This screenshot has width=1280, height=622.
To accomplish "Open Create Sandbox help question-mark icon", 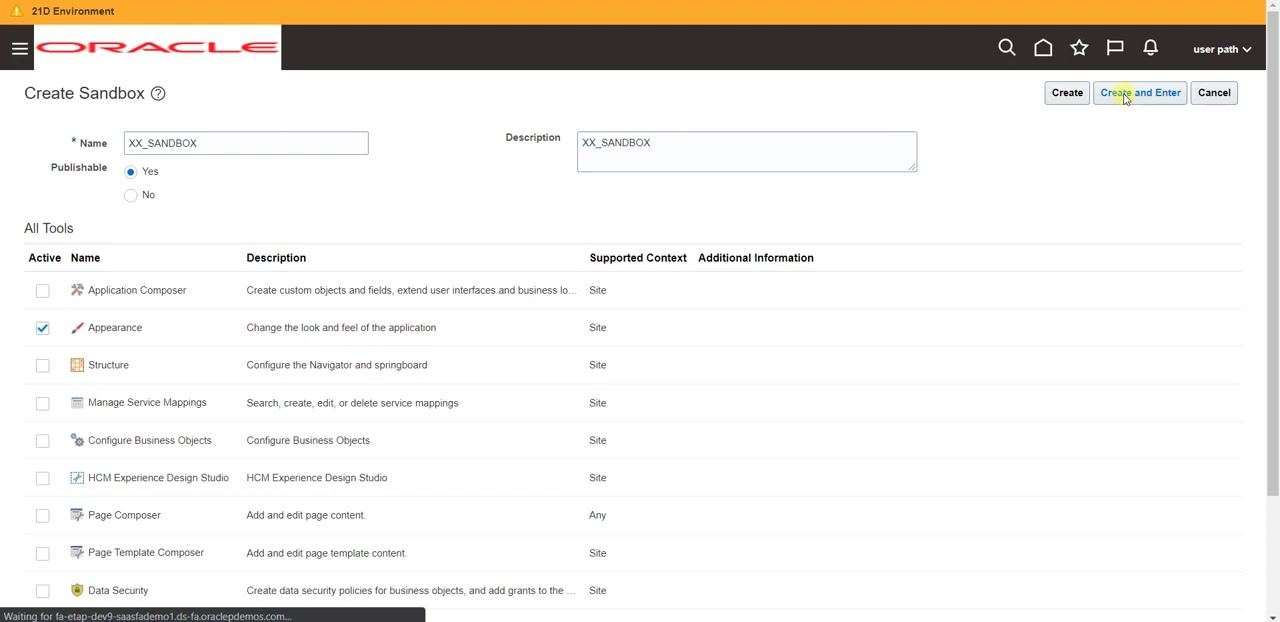I will [x=158, y=93].
